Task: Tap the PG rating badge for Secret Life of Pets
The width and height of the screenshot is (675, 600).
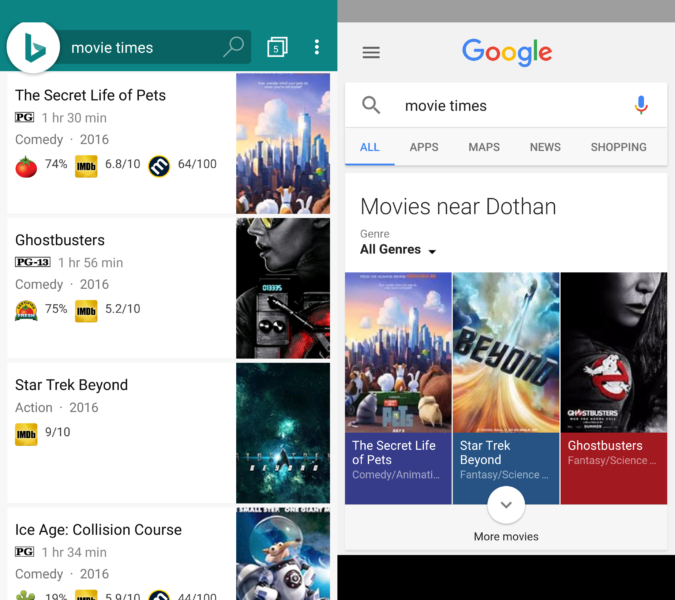Action: 25,117
